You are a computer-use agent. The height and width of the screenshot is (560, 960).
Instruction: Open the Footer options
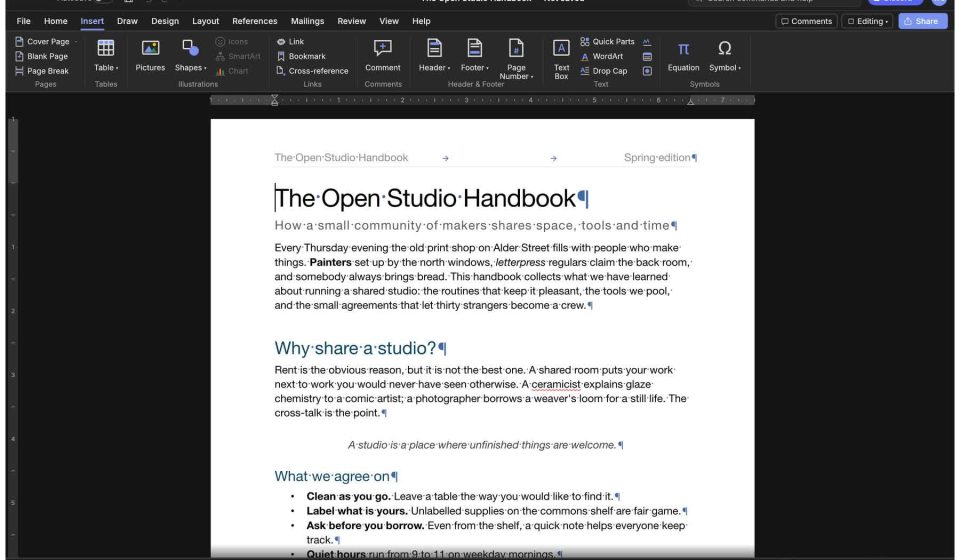(x=474, y=55)
